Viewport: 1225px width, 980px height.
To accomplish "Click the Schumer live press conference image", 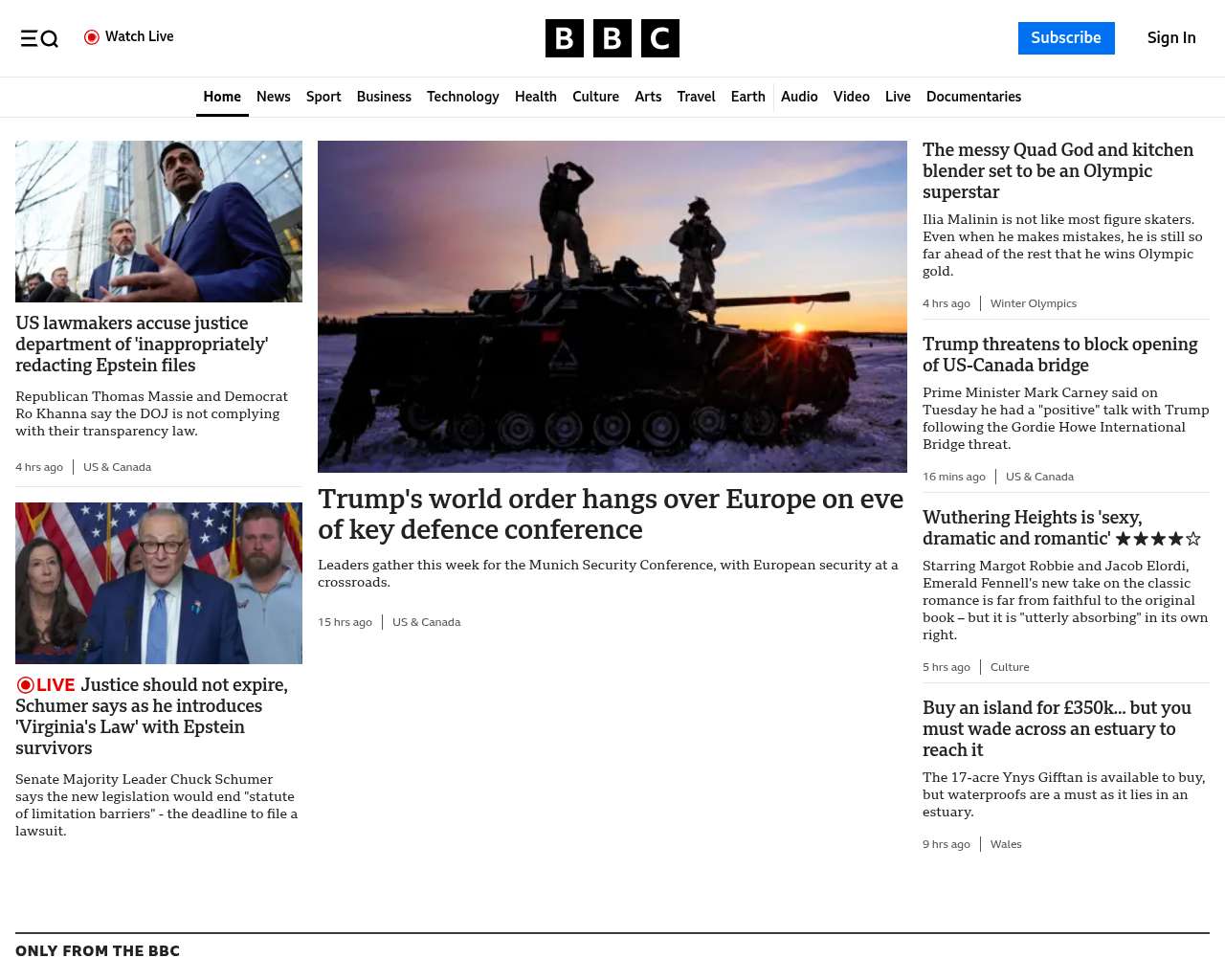I will click(159, 583).
